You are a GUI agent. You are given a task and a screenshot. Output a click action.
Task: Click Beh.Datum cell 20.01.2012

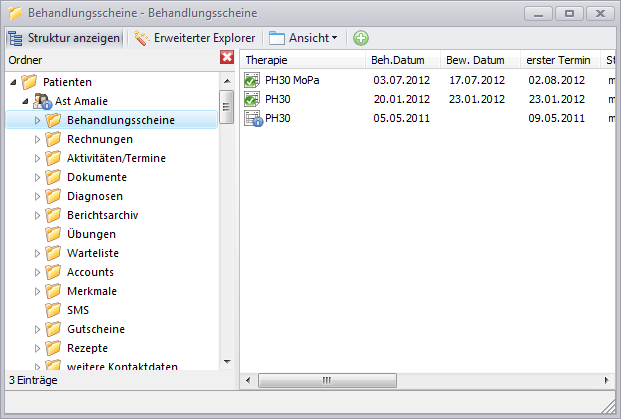[402, 99]
